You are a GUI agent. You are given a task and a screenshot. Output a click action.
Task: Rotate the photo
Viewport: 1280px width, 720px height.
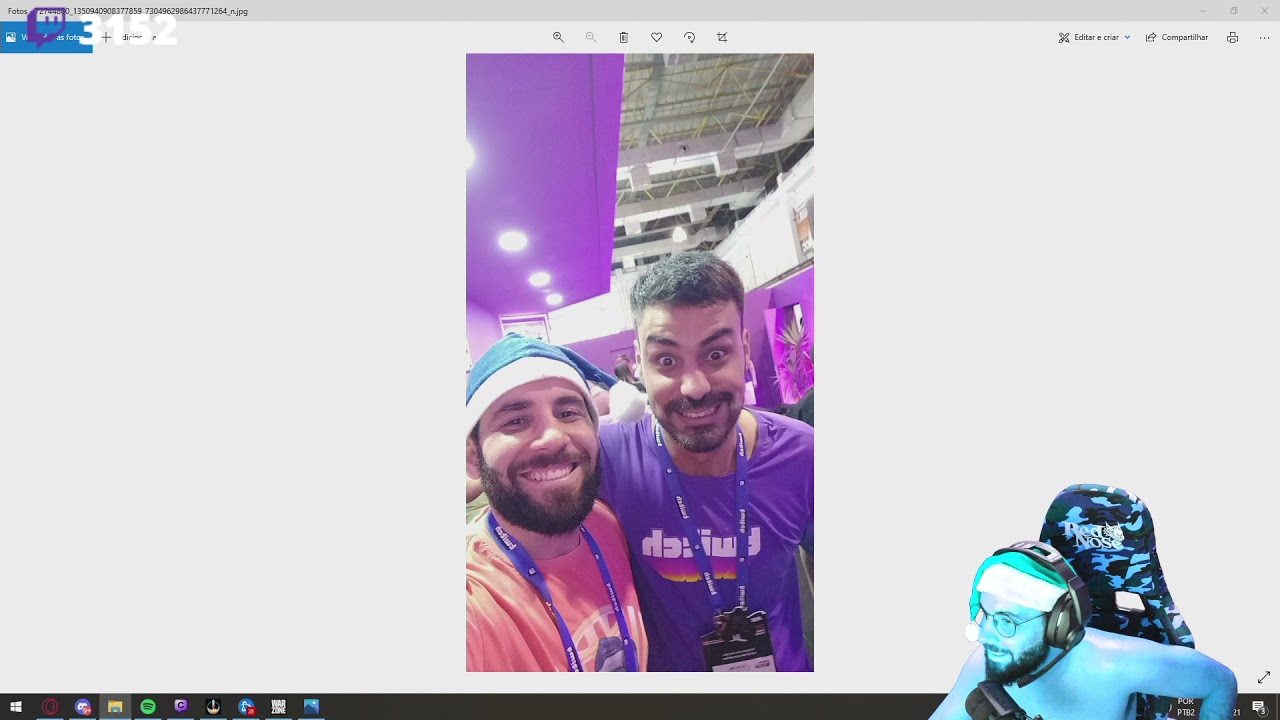click(689, 37)
